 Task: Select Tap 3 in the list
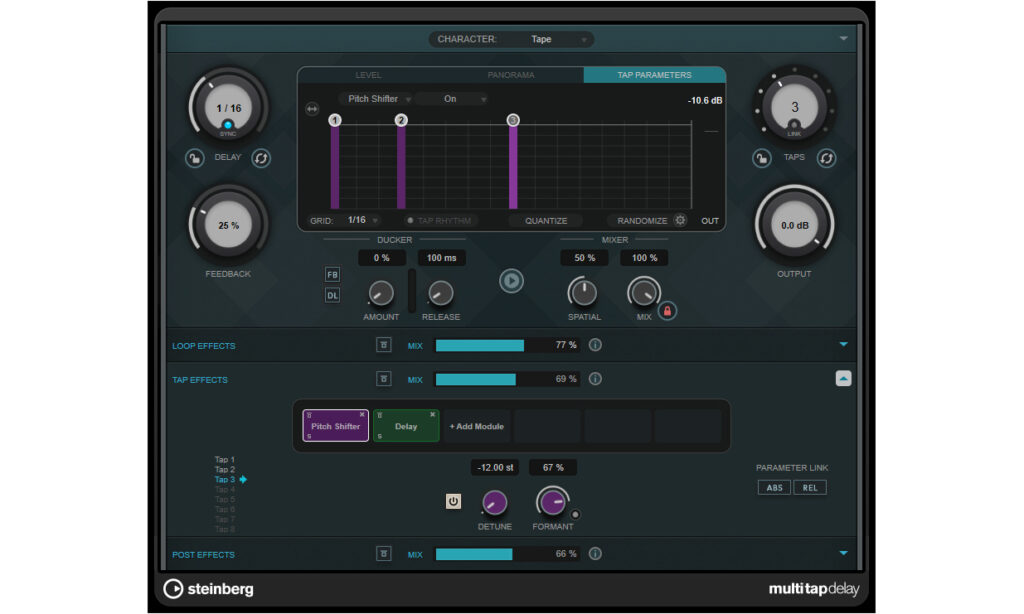(x=225, y=479)
